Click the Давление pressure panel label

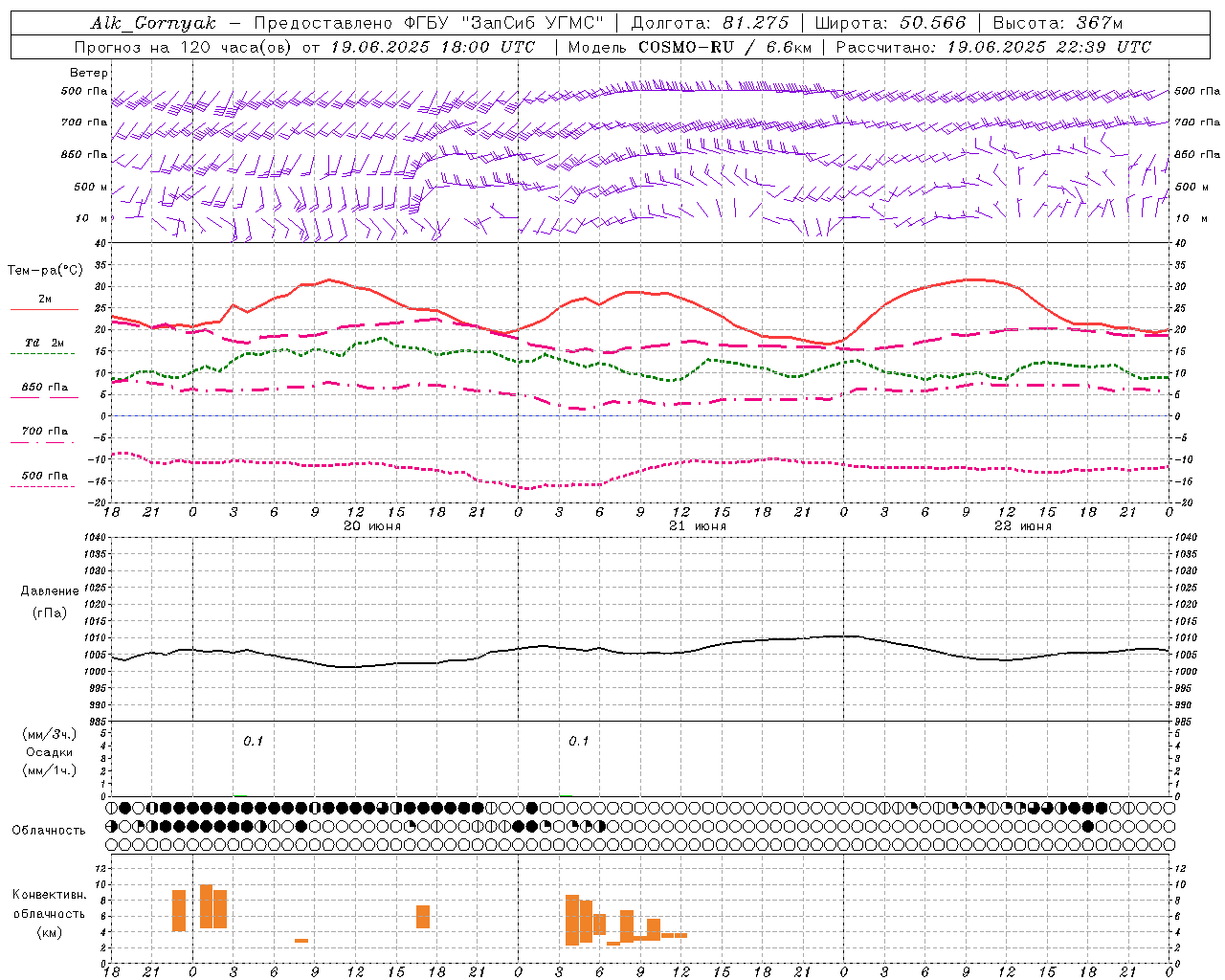(x=50, y=591)
